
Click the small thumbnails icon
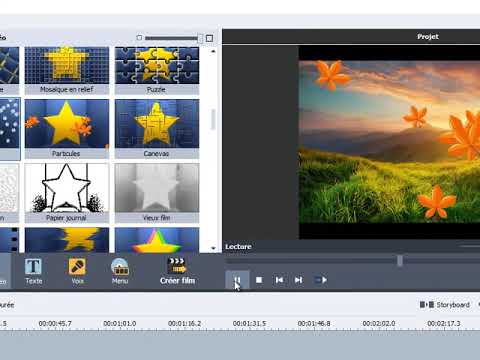(x=139, y=38)
